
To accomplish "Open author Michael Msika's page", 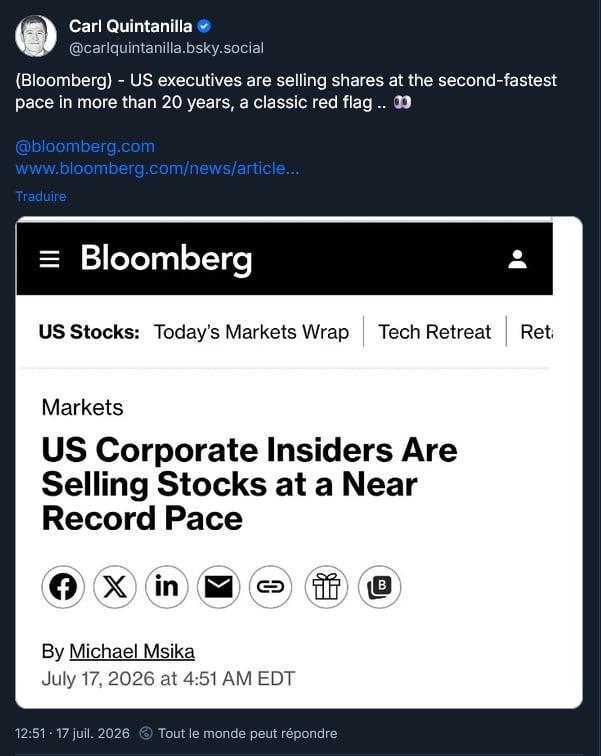I will click(x=132, y=651).
